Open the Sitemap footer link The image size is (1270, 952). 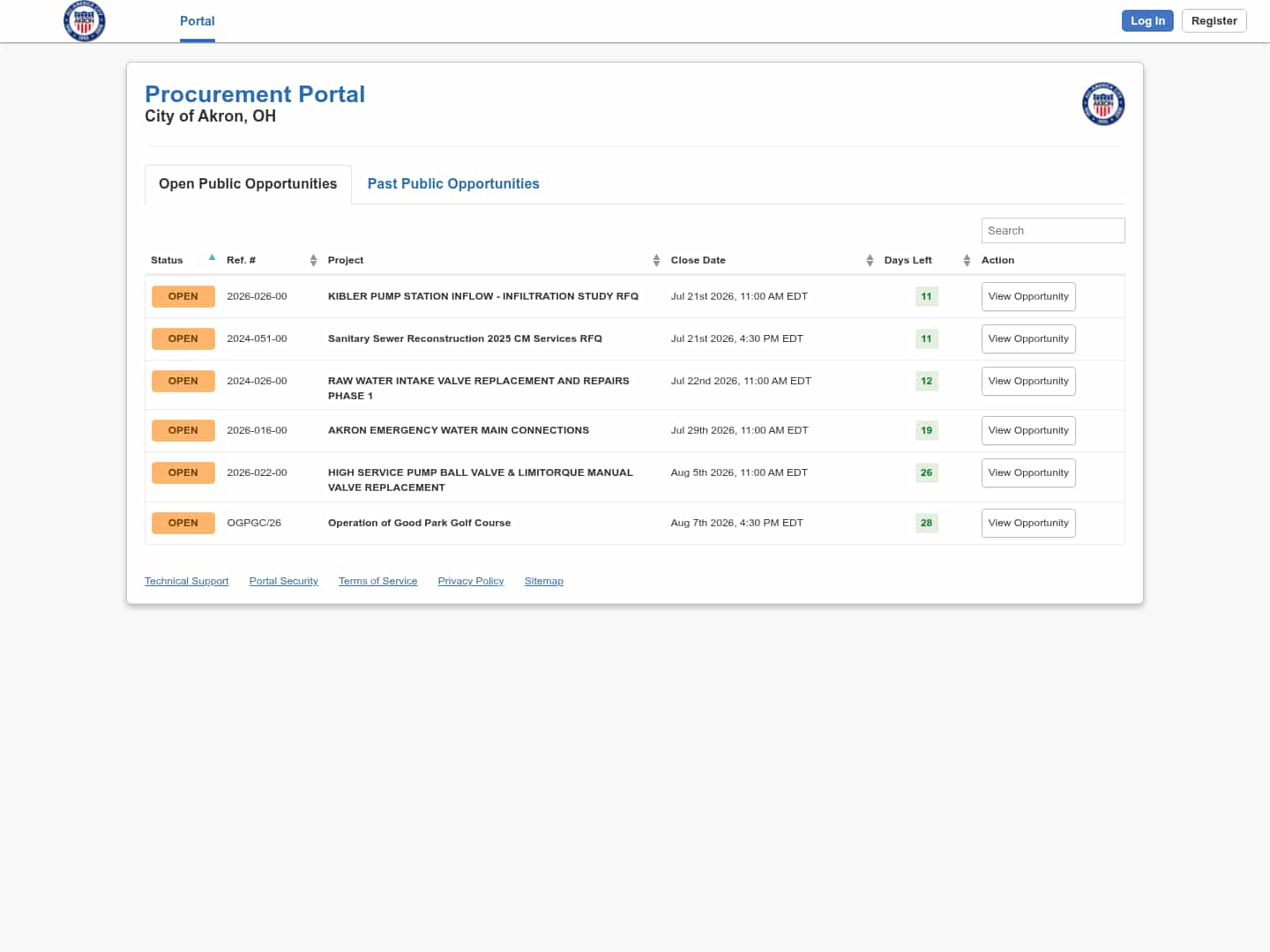tap(543, 581)
